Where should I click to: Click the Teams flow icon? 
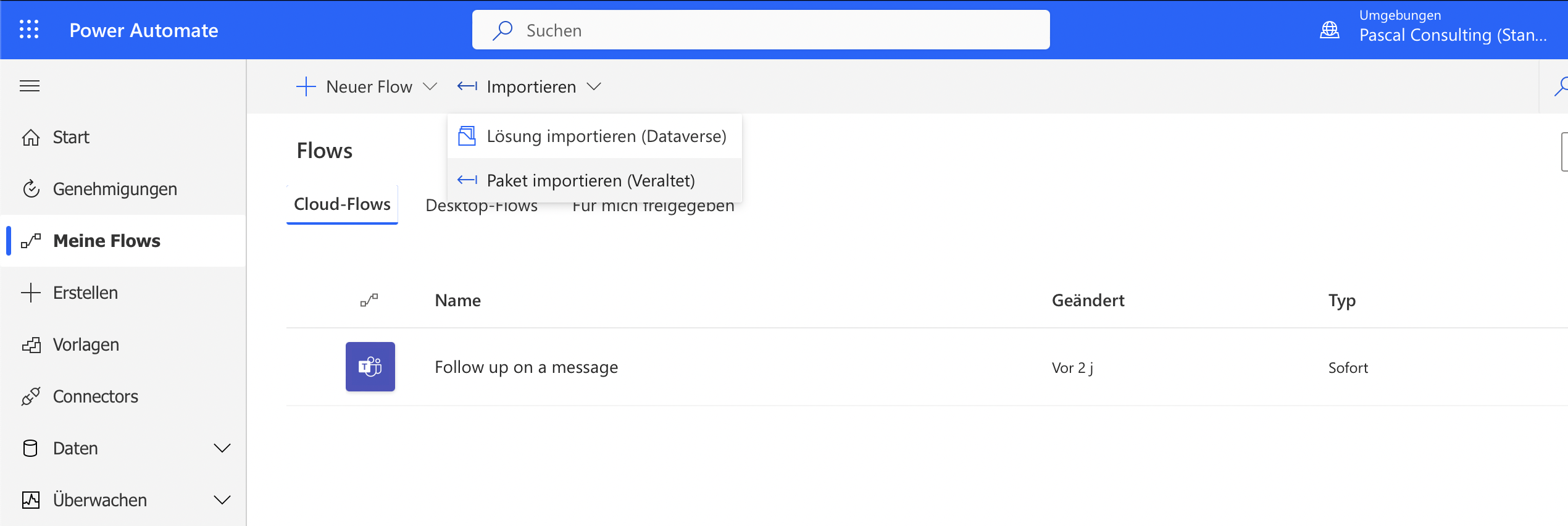370,367
